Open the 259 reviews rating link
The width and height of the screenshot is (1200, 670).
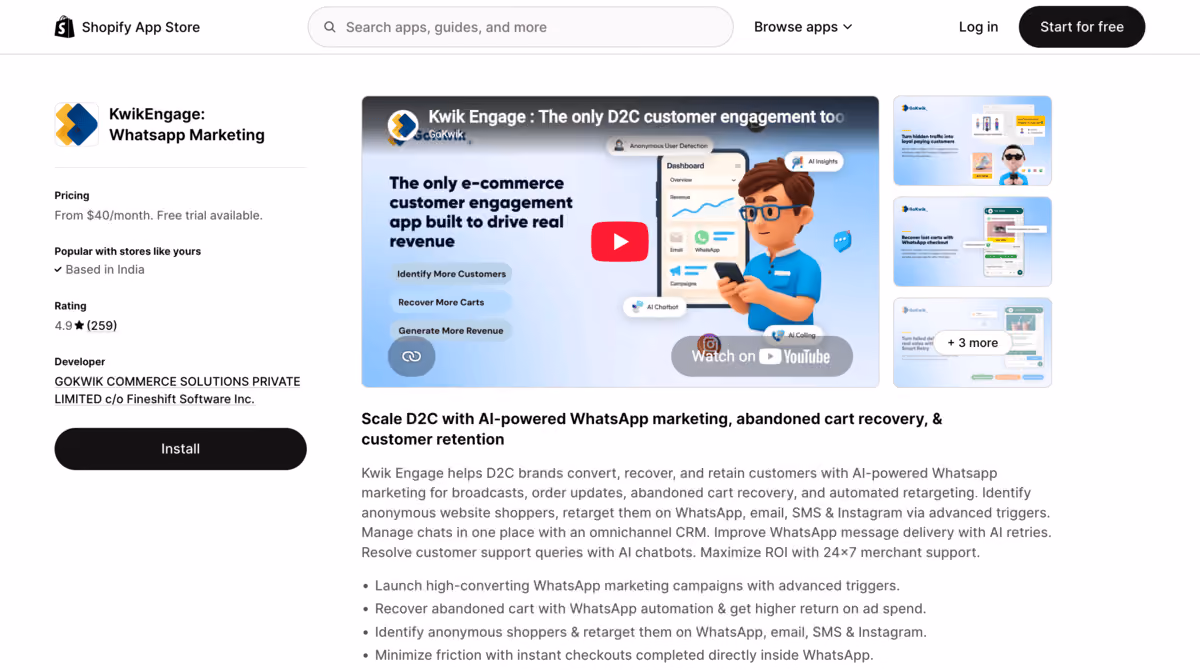[102, 326]
